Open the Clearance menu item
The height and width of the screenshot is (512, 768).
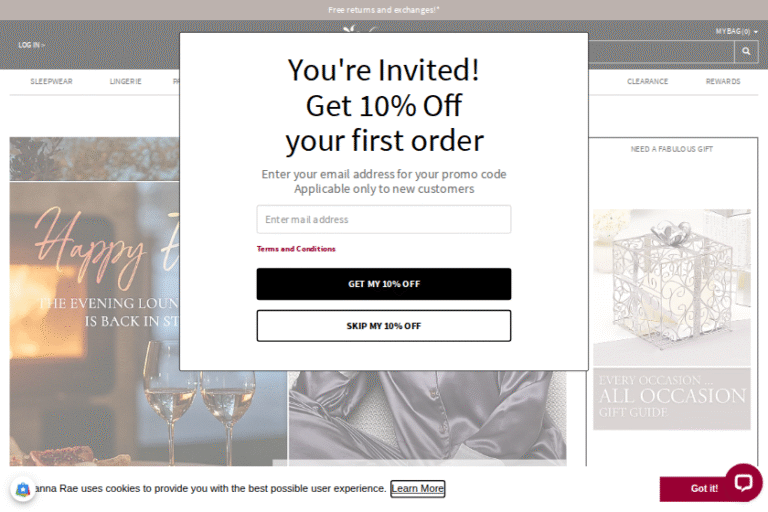pos(648,81)
